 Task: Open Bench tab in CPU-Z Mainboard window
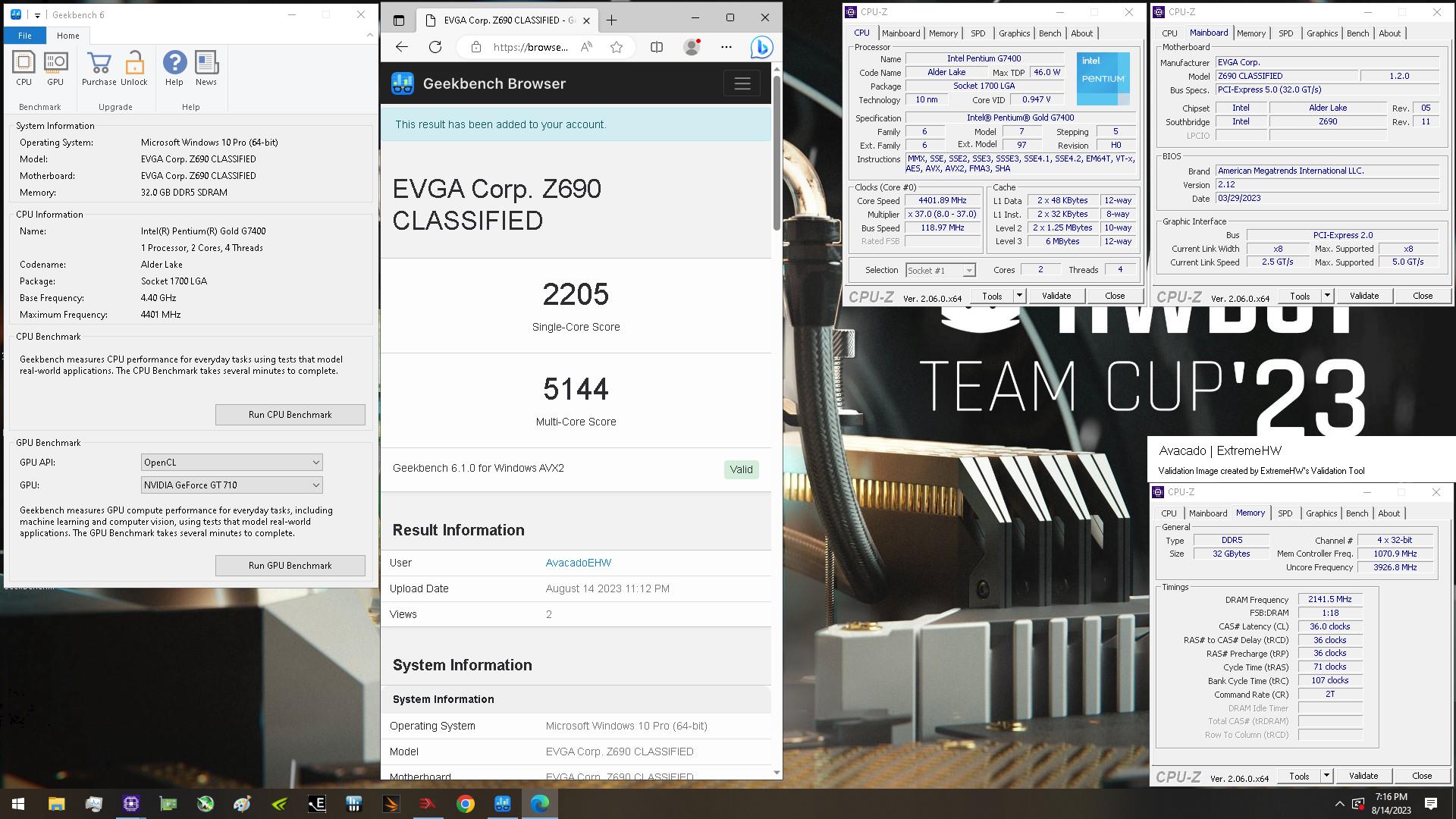1358,33
